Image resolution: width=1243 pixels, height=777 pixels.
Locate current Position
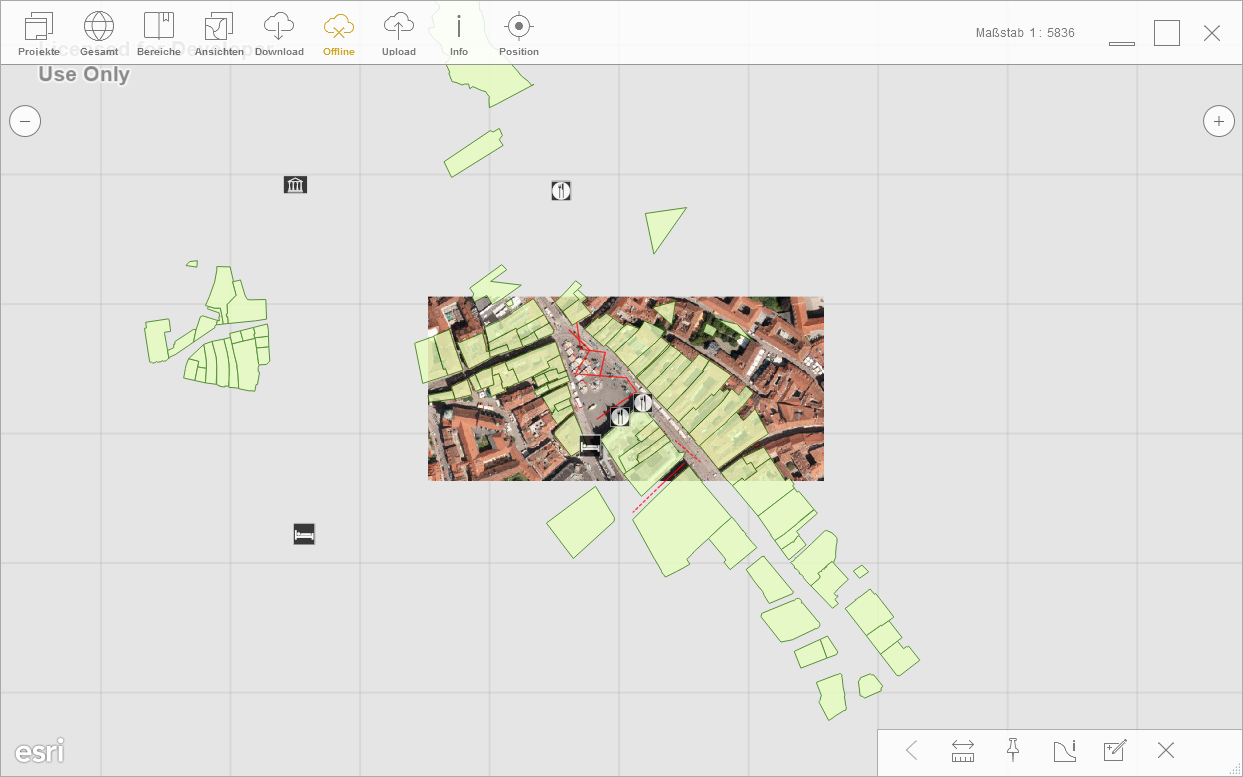coord(518,33)
